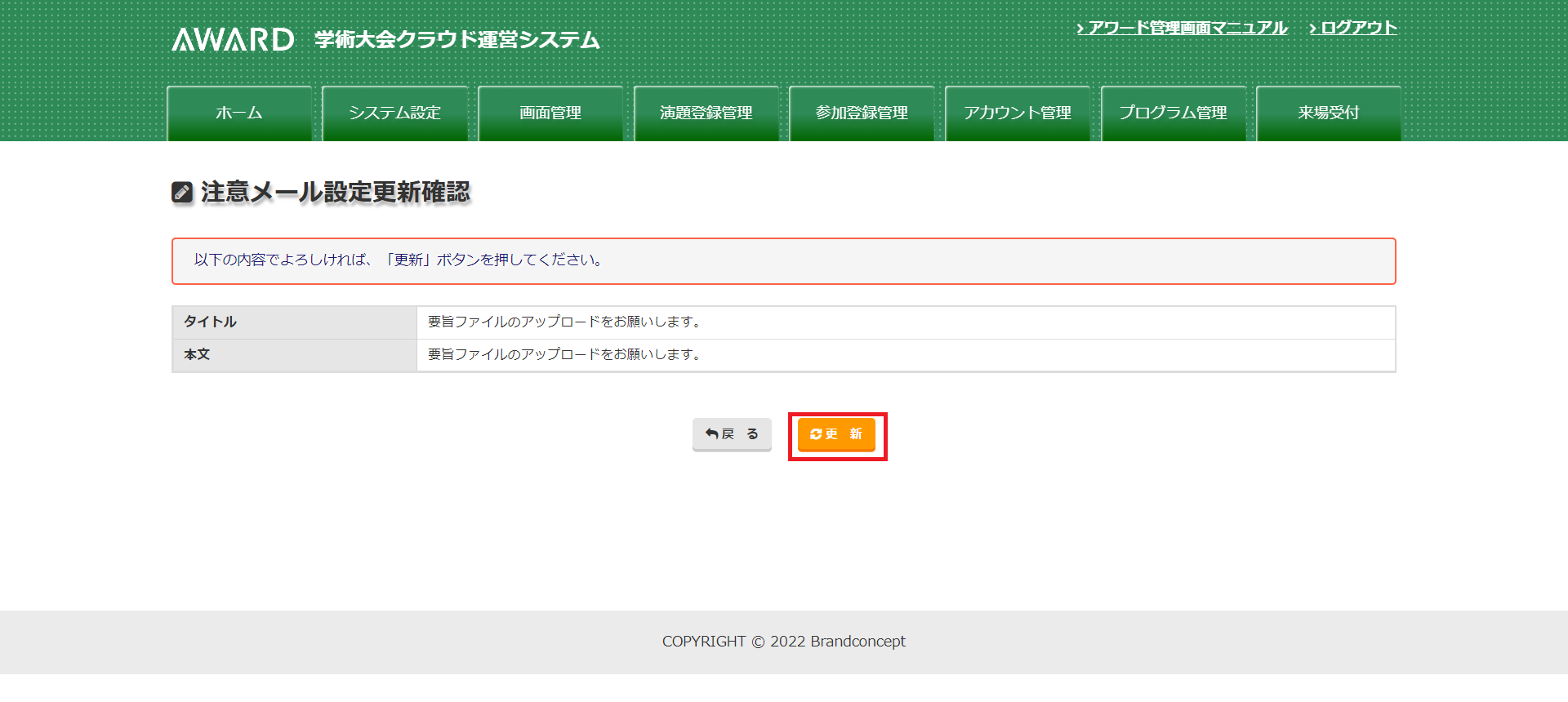Viewport: 1568px width, 702px height.
Task: Click the 本文 row label
Action: [294, 355]
